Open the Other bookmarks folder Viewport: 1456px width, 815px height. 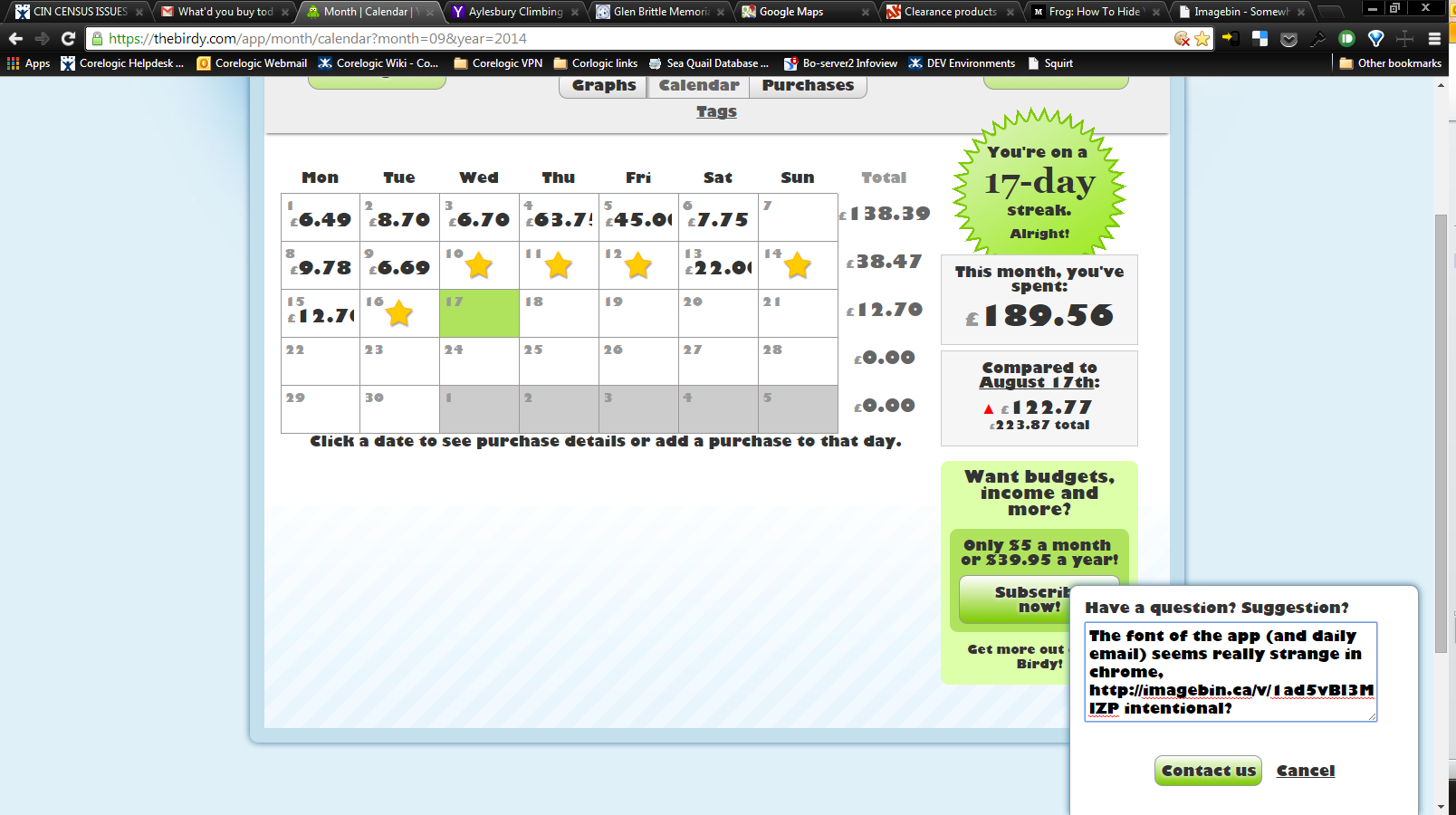point(1390,63)
